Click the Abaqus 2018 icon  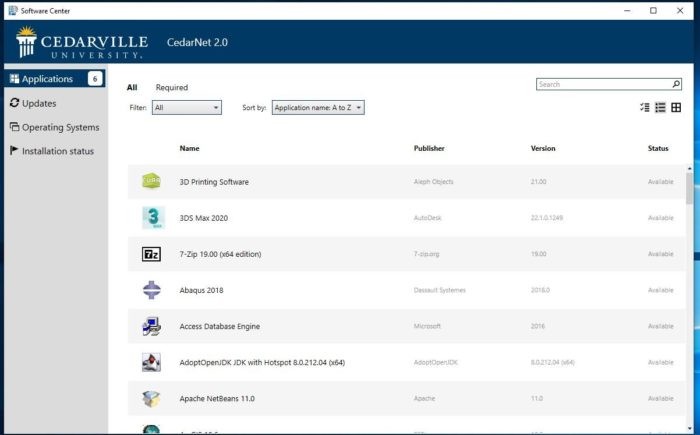(152, 290)
